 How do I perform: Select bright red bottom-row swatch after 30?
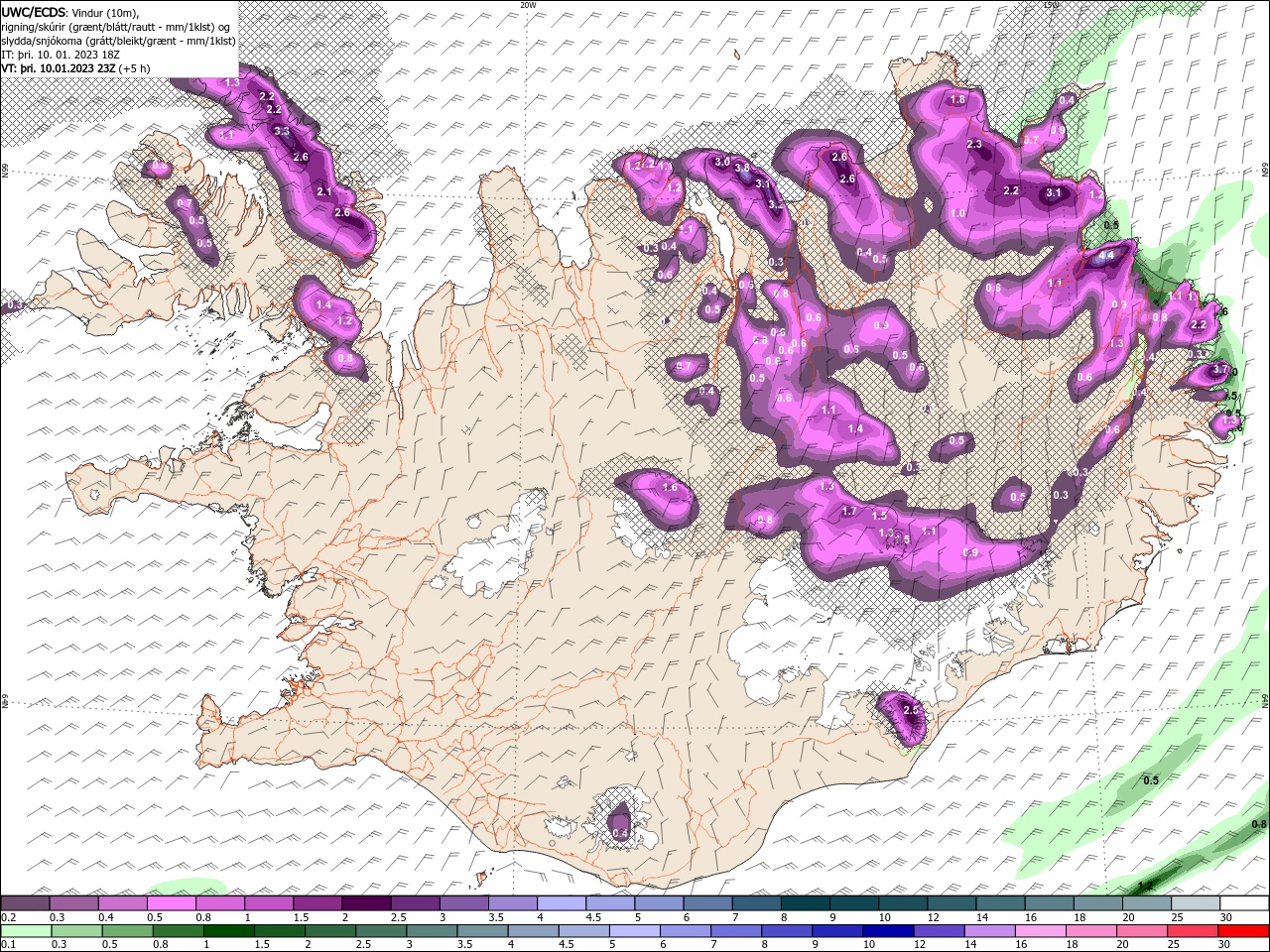coord(1242,931)
